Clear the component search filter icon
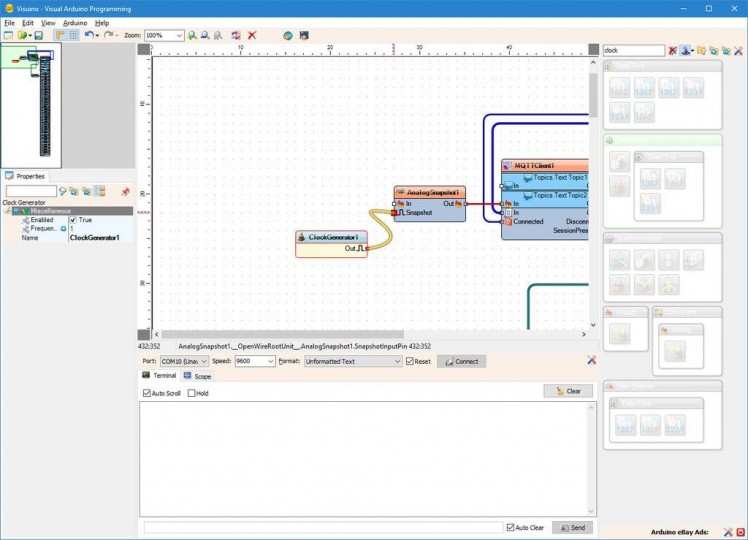 (673, 50)
